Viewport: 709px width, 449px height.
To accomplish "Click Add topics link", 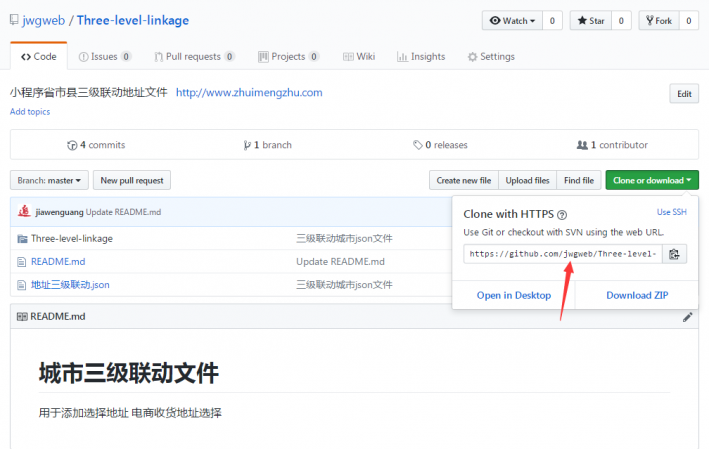I will [30, 112].
